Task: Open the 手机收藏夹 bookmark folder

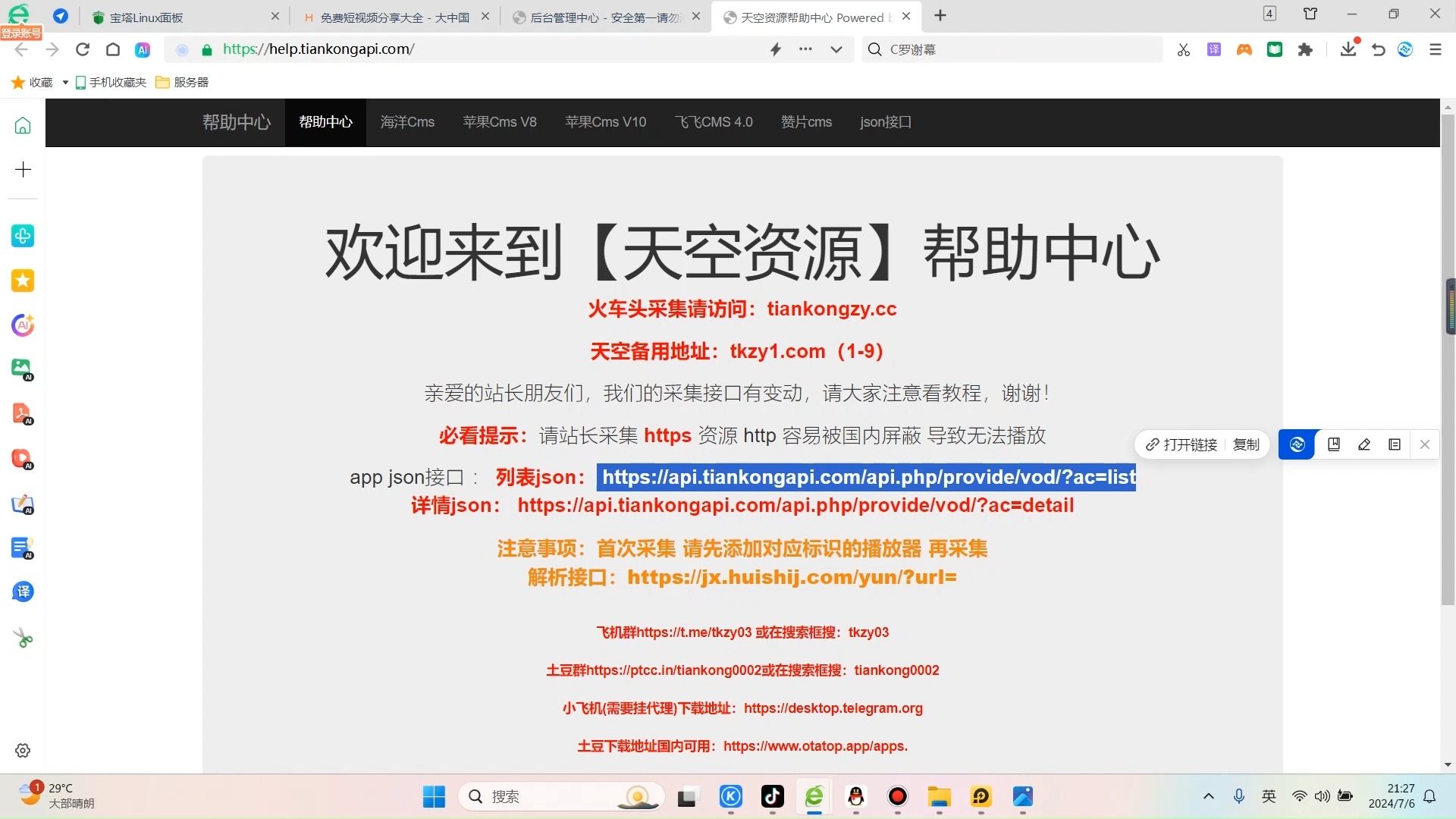Action: (x=111, y=82)
